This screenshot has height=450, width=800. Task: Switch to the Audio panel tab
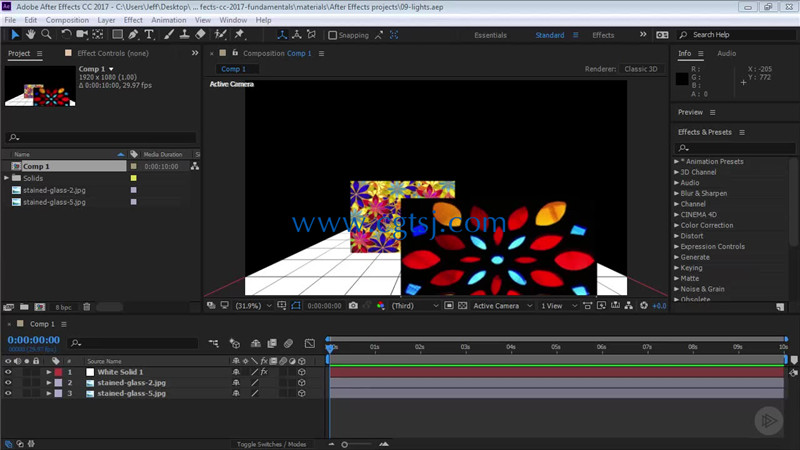pyautogui.click(x=727, y=53)
